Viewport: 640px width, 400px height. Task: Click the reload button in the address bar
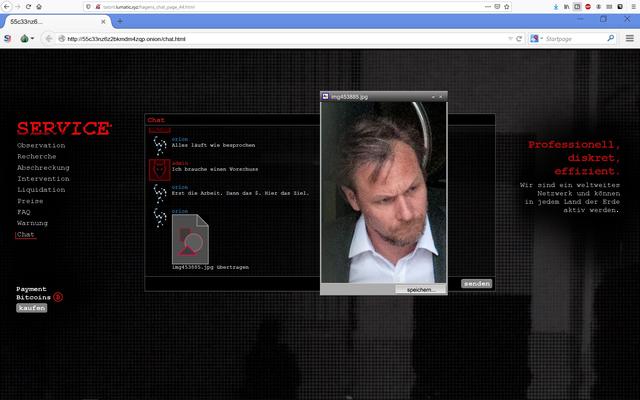point(519,38)
